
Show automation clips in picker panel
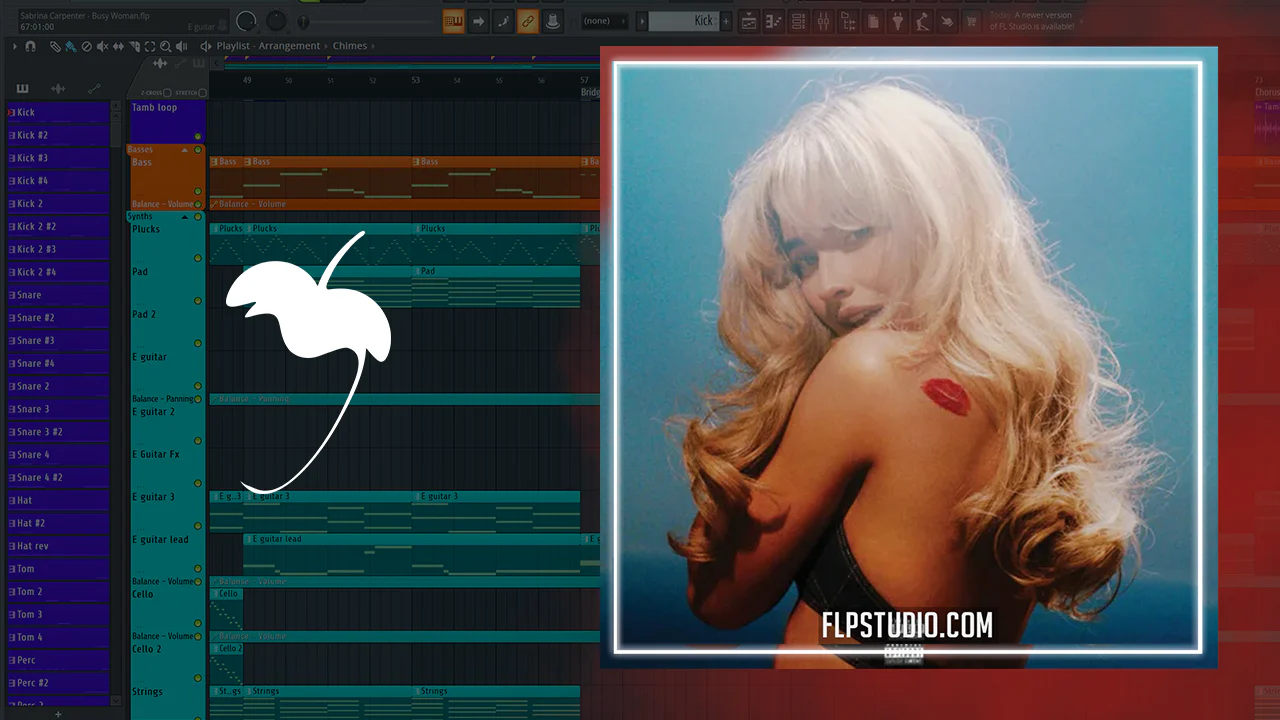click(94, 89)
